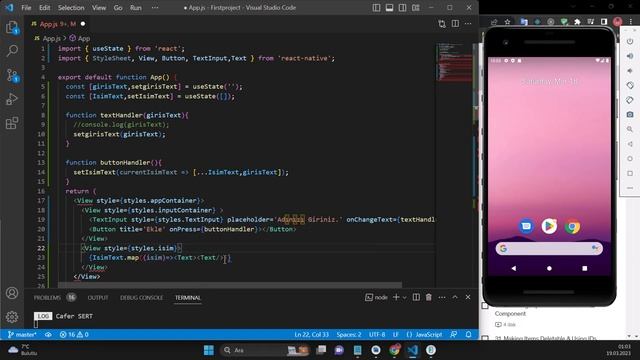The image size is (640, 360).
Task: Open the Selection menu
Action: click(x=71, y=7)
